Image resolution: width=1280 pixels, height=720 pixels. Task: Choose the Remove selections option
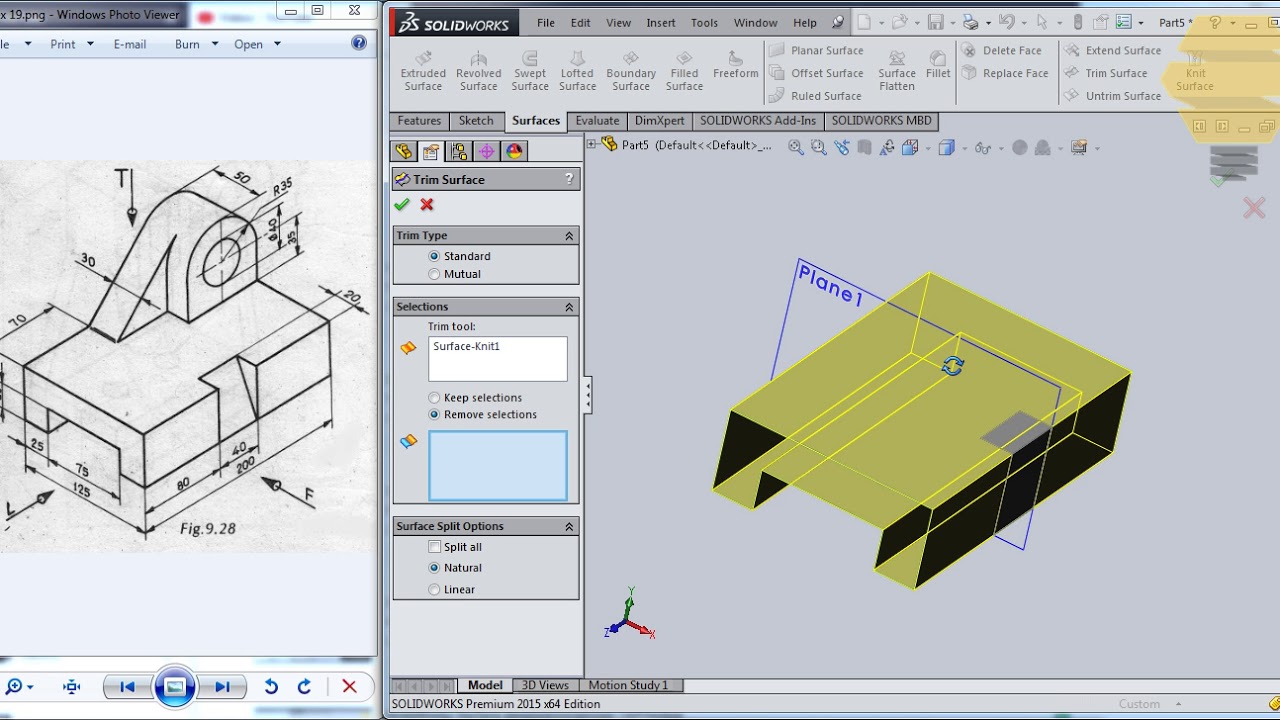pos(482,415)
